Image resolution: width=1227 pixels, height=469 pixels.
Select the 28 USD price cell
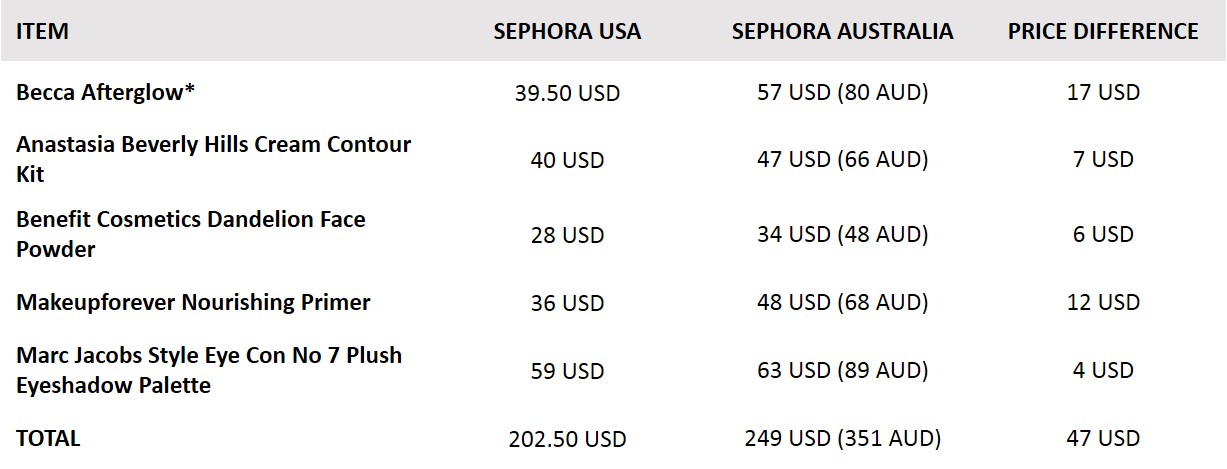(x=567, y=235)
